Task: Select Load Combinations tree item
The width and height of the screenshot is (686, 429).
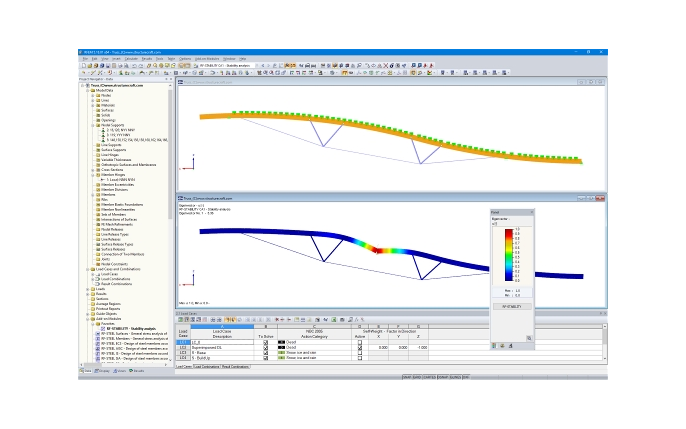Action: tap(116, 279)
